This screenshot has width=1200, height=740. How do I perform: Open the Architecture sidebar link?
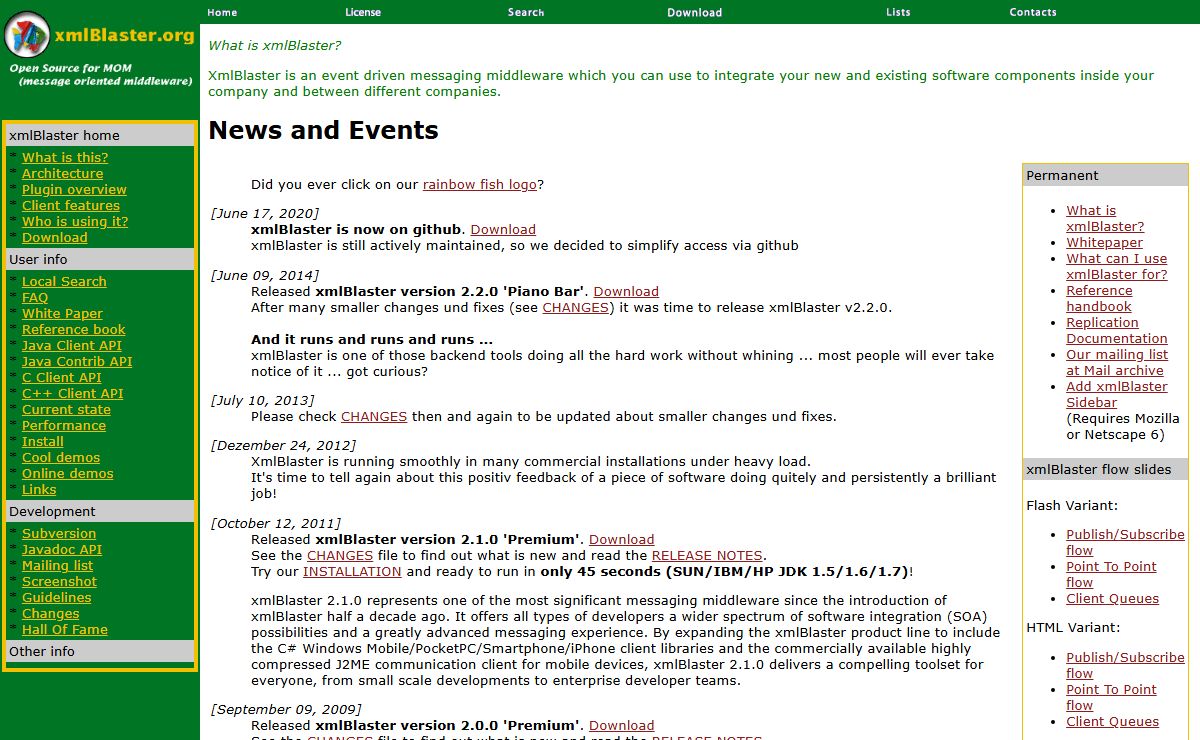[x=63, y=173]
